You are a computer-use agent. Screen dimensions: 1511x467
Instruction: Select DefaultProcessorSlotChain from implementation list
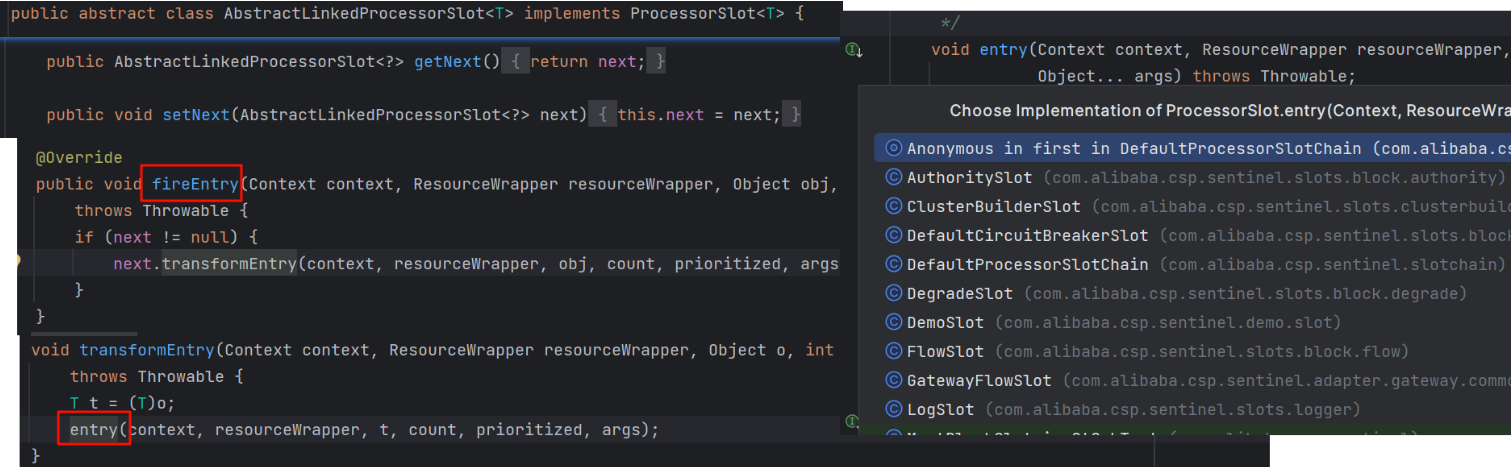tap(1027, 265)
